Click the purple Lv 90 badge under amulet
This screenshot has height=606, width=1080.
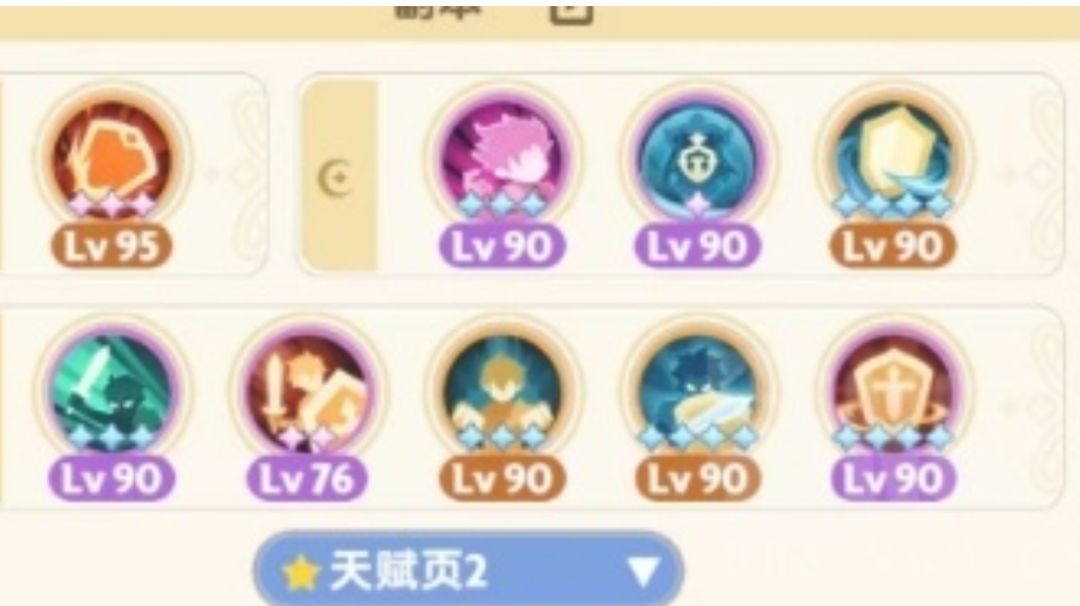(x=697, y=246)
